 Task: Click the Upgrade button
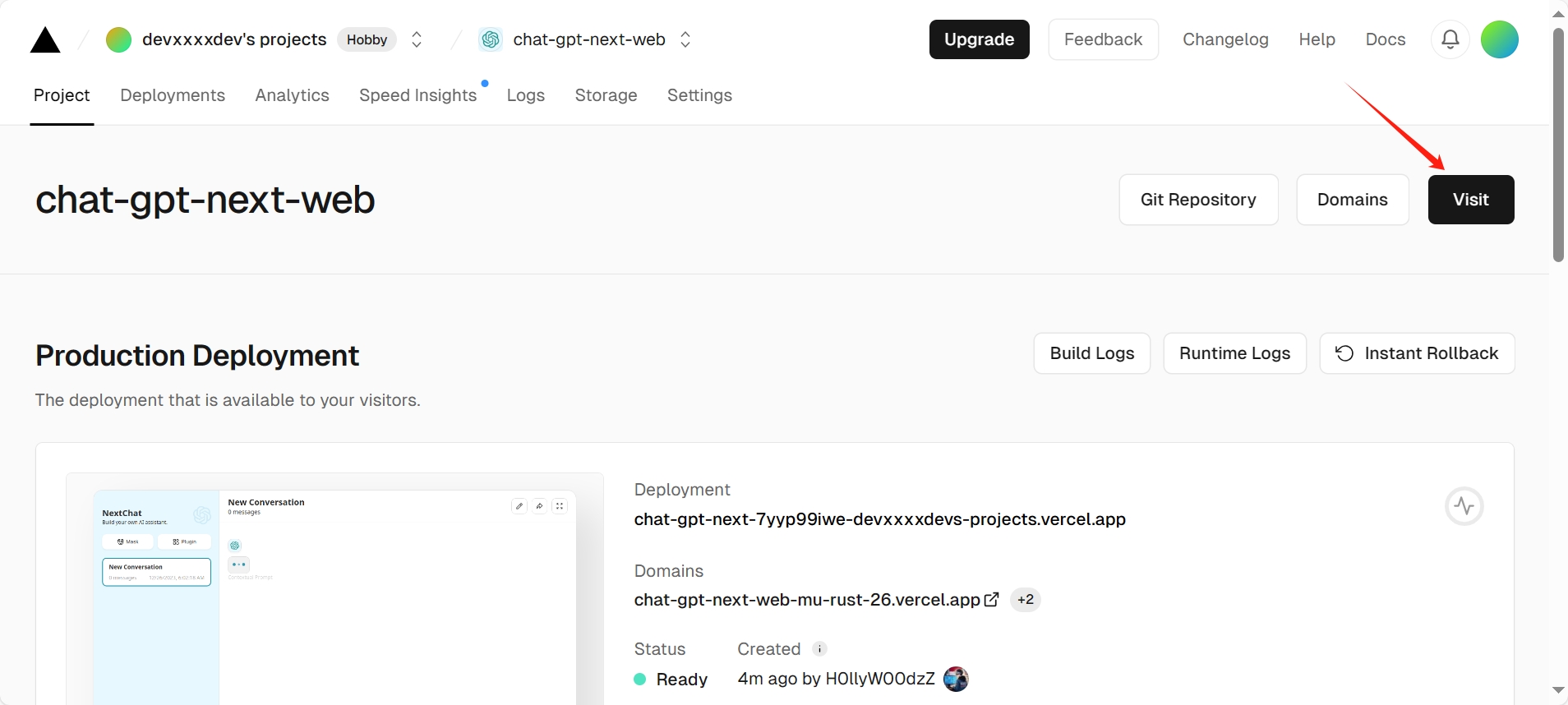(x=979, y=39)
